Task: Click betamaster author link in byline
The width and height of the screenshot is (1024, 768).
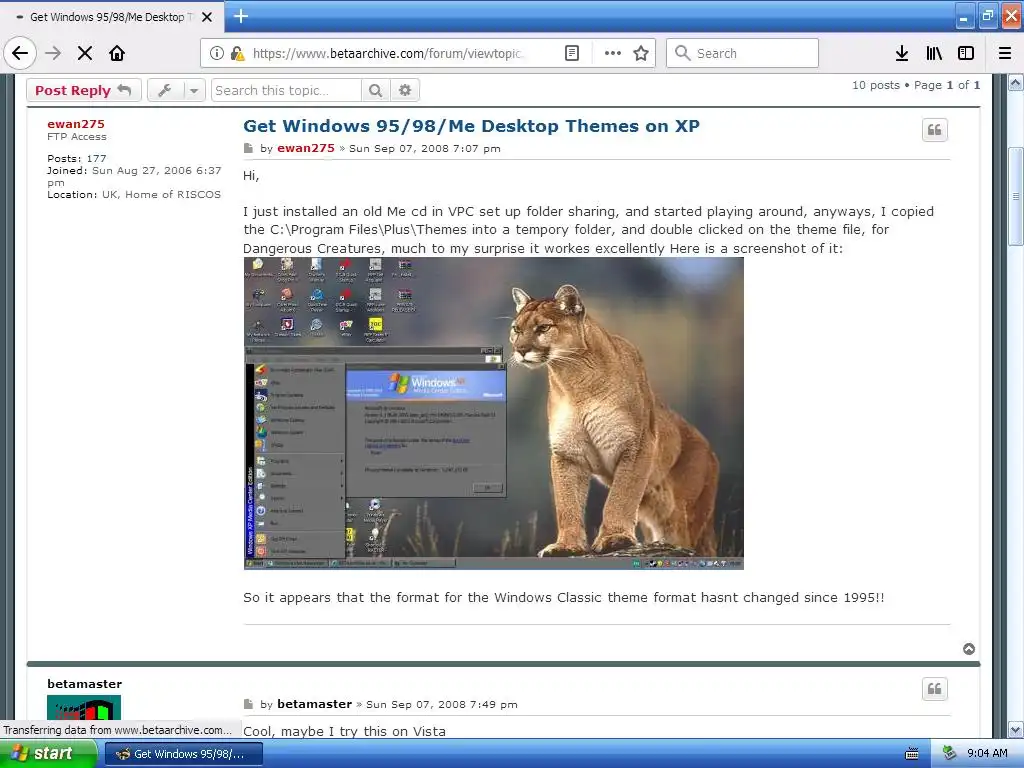Action: [314, 704]
